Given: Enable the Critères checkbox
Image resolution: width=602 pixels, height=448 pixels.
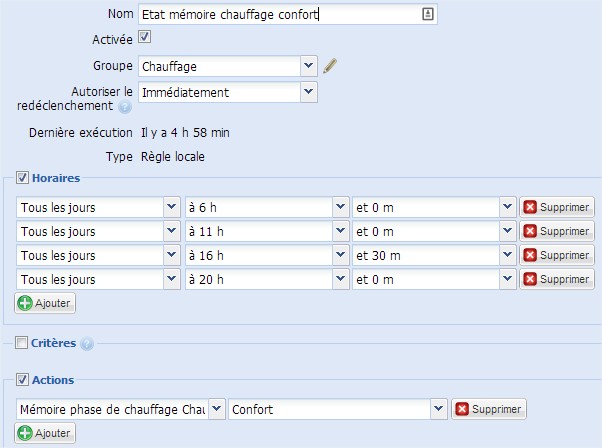Looking at the screenshot, I should click(23, 343).
